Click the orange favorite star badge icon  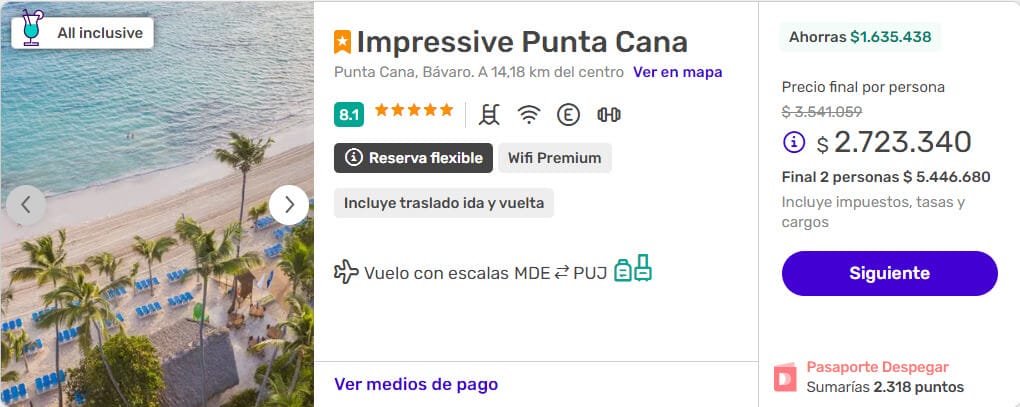click(342, 42)
